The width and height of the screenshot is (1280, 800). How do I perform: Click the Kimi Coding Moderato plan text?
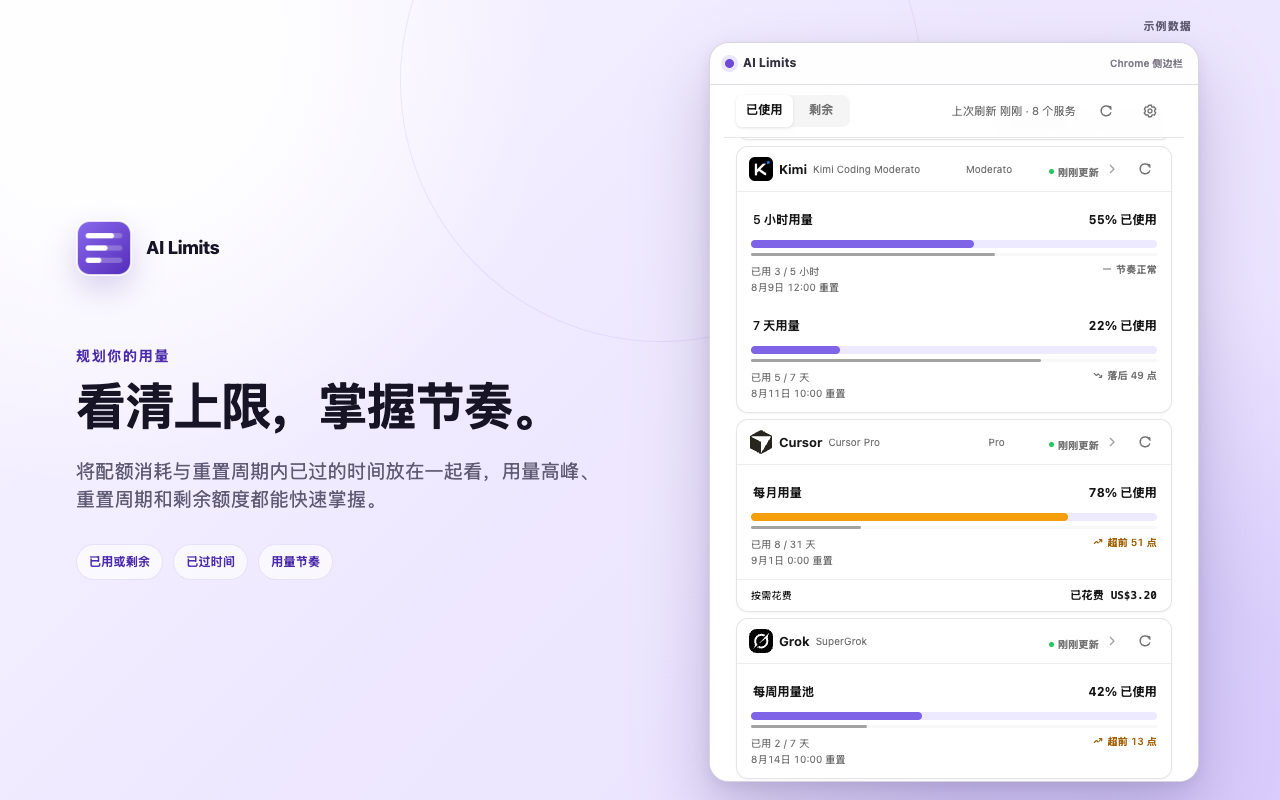click(x=866, y=170)
